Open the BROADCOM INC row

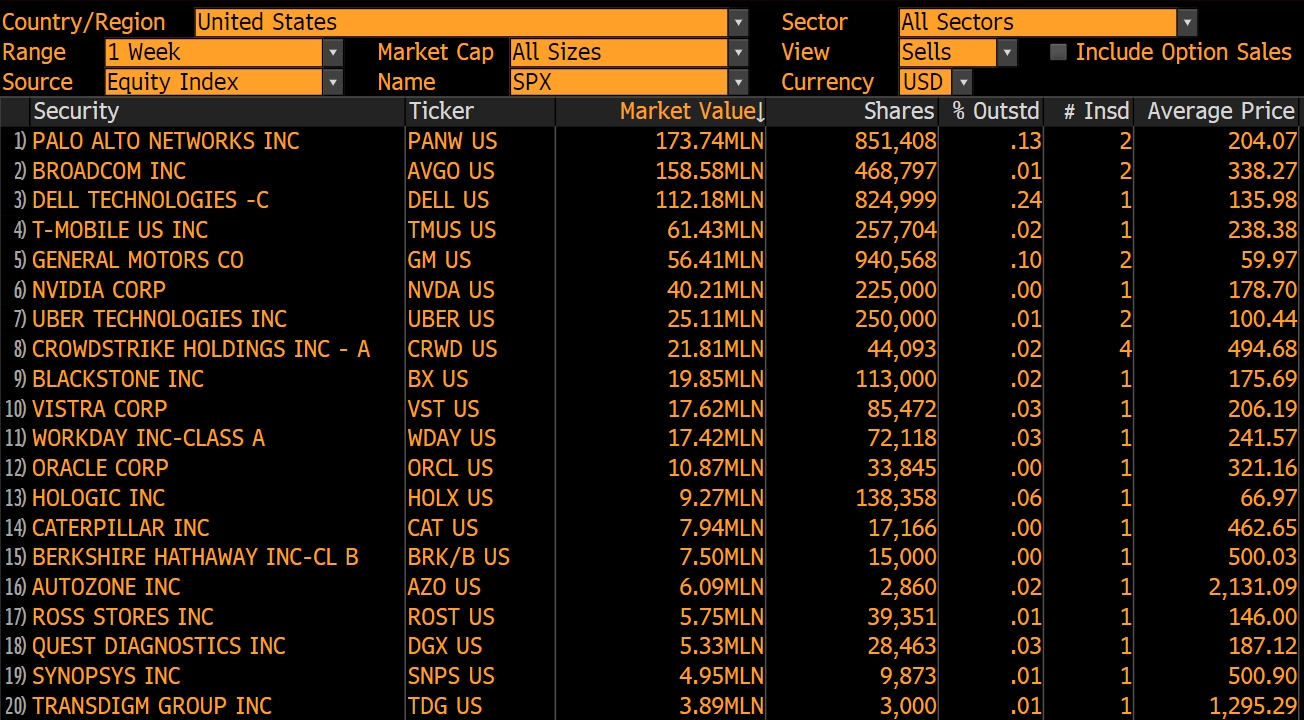(109, 171)
